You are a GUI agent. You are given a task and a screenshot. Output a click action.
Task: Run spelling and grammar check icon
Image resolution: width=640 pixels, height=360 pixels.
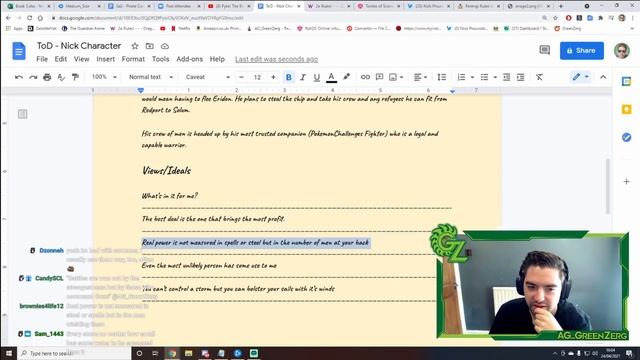pyautogui.click(x=61, y=77)
